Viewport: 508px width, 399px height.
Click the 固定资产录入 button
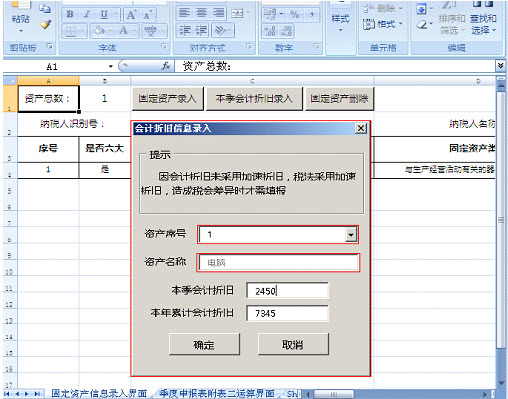pyautogui.click(x=168, y=98)
